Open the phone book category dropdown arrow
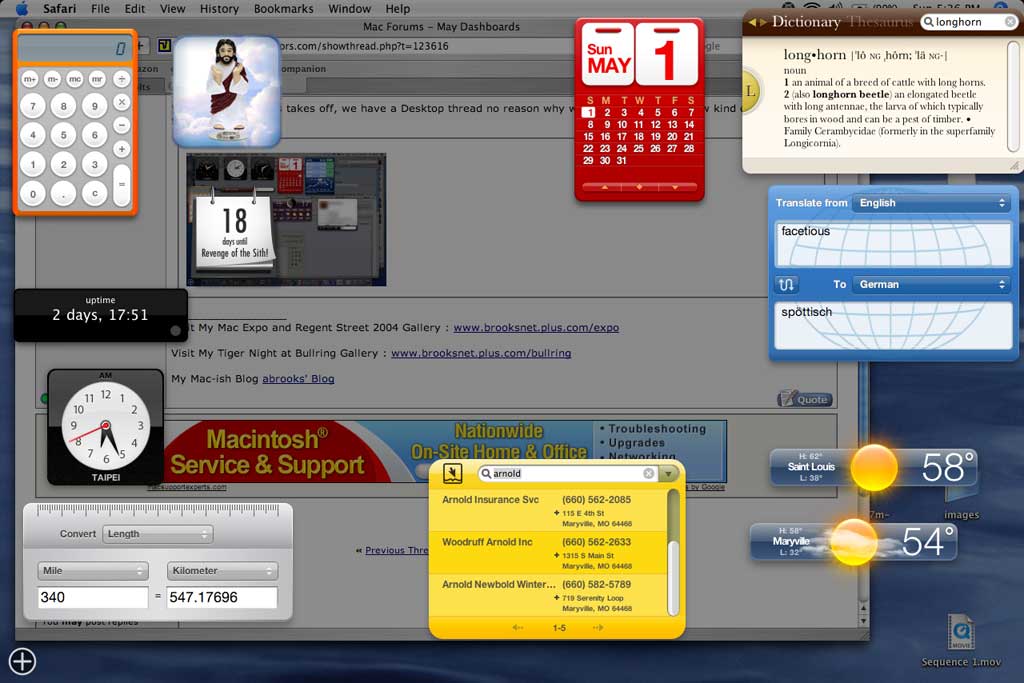The image size is (1024, 683). (668, 473)
